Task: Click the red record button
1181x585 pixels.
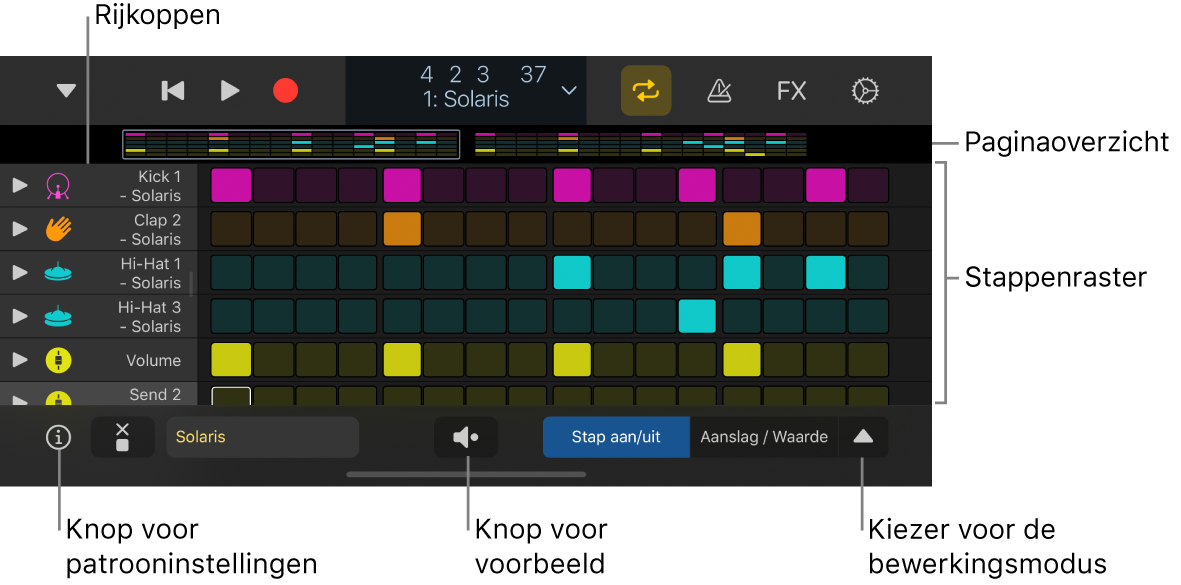Action: pos(285,91)
